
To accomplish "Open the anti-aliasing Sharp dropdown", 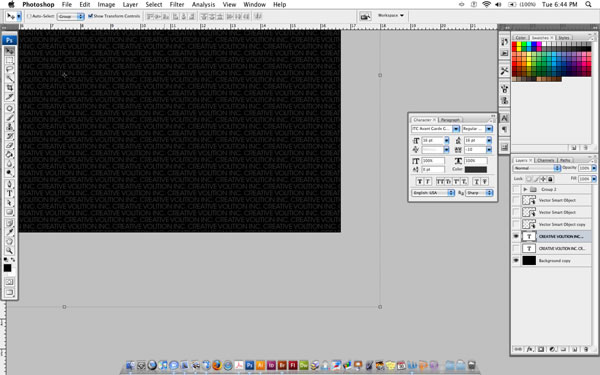I will tap(479, 193).
